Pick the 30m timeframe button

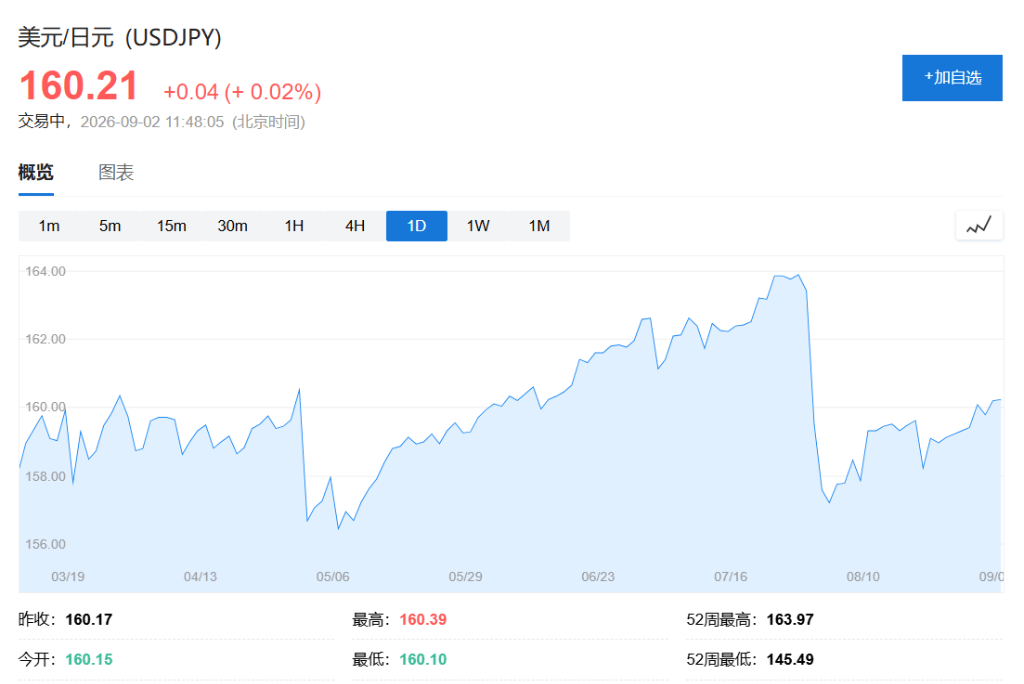tap(232, 226)
